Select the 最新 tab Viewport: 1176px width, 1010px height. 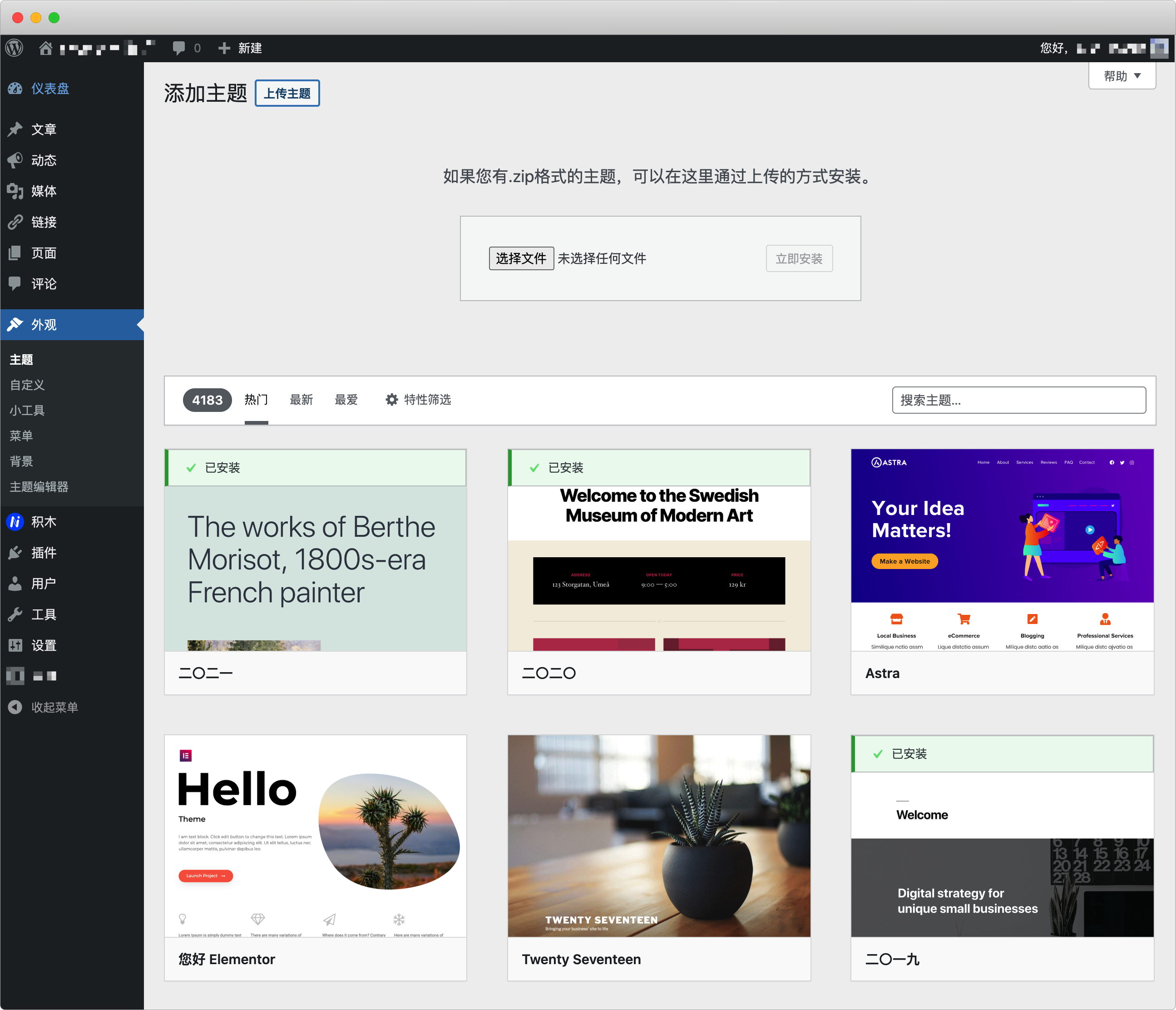tap(301, 400)
